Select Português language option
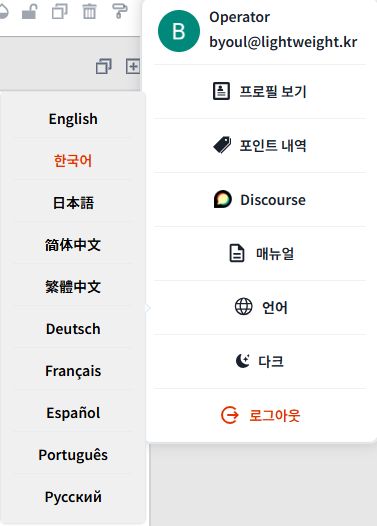Image resolution: width=377 pixels, height=526 pixels. [73, 455]
